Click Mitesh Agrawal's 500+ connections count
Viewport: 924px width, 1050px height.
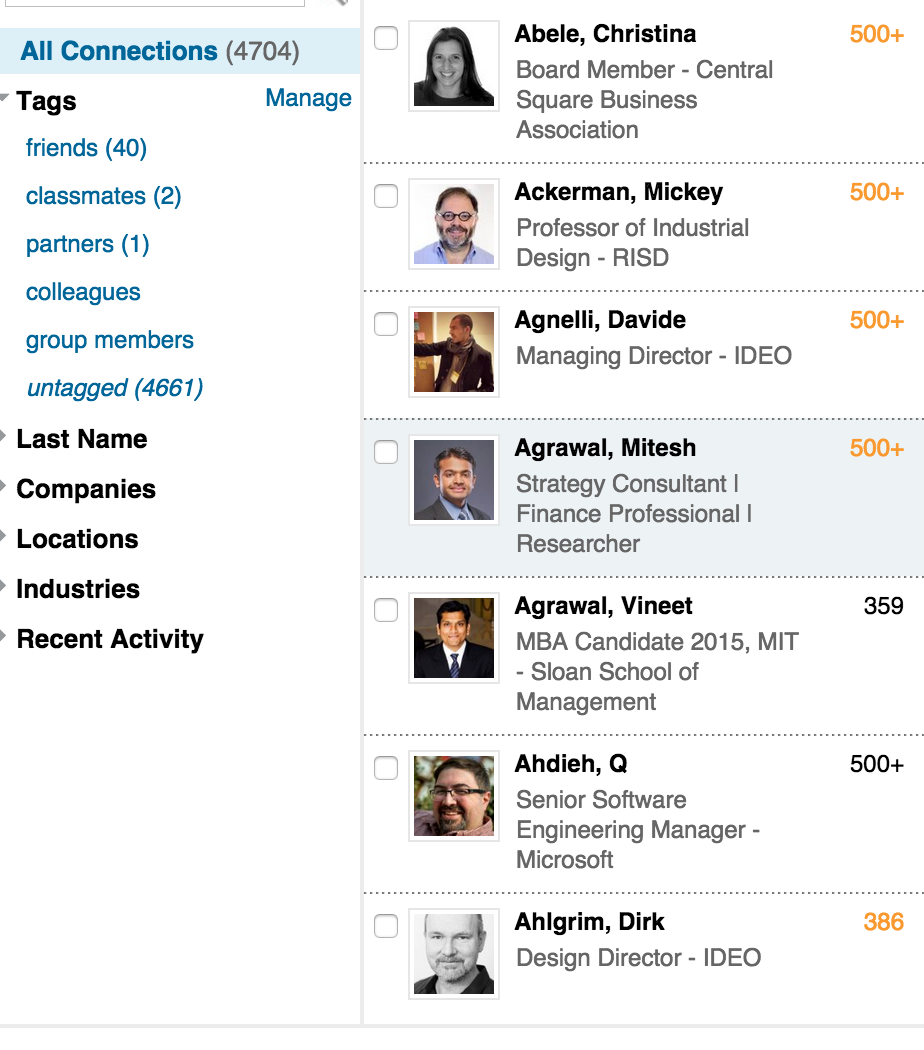876,448
